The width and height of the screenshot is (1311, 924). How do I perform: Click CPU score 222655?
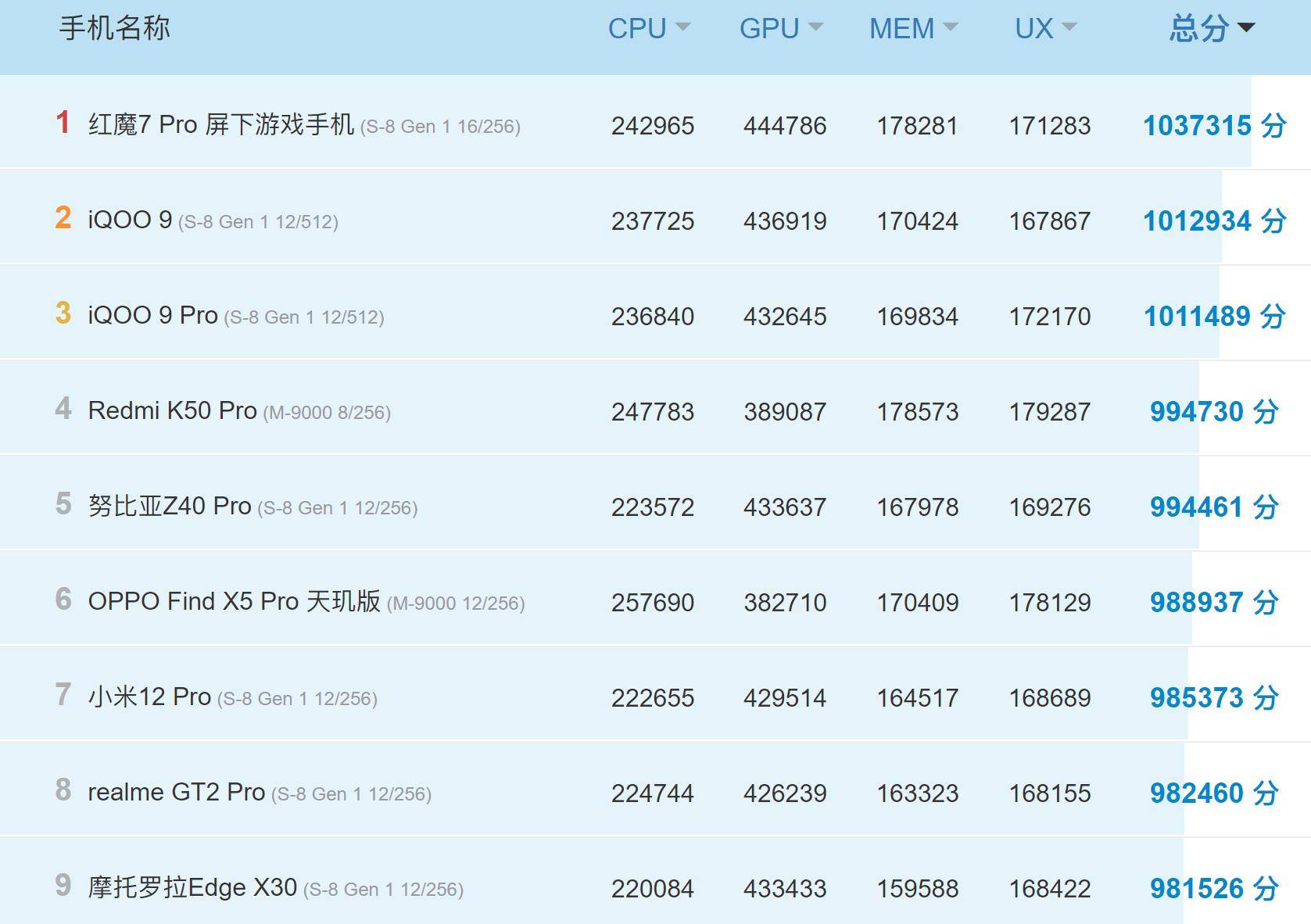click(653, 698)
